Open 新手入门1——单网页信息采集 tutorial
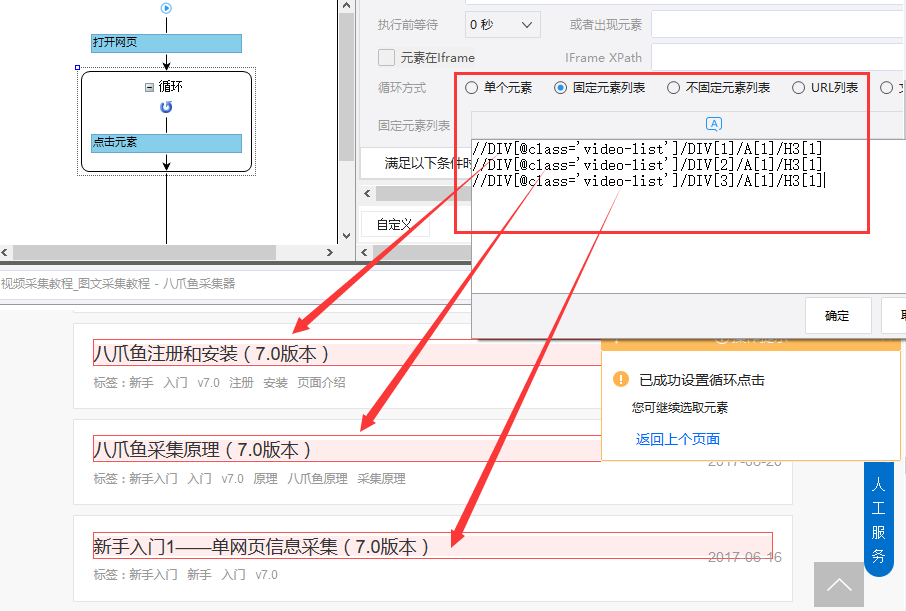 [261, 546]
